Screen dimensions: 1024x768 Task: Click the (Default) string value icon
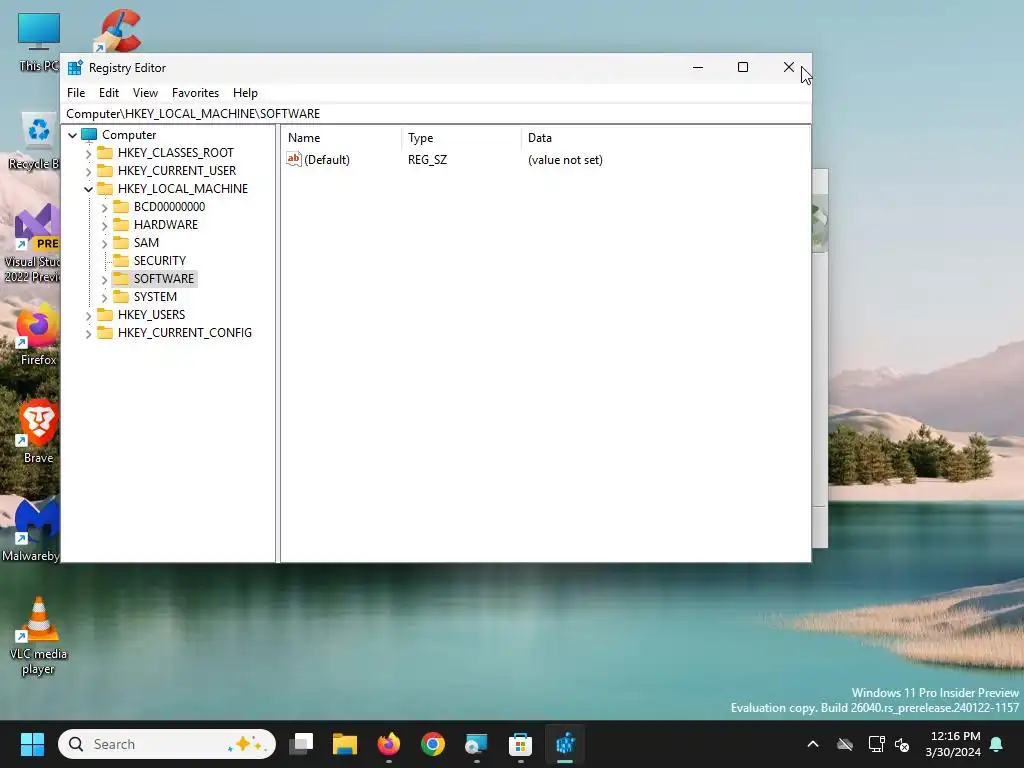(x=294, y=159)
